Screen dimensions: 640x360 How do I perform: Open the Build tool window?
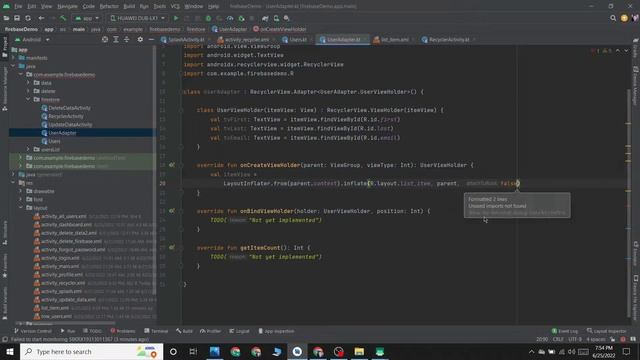[x=184, y=331]
